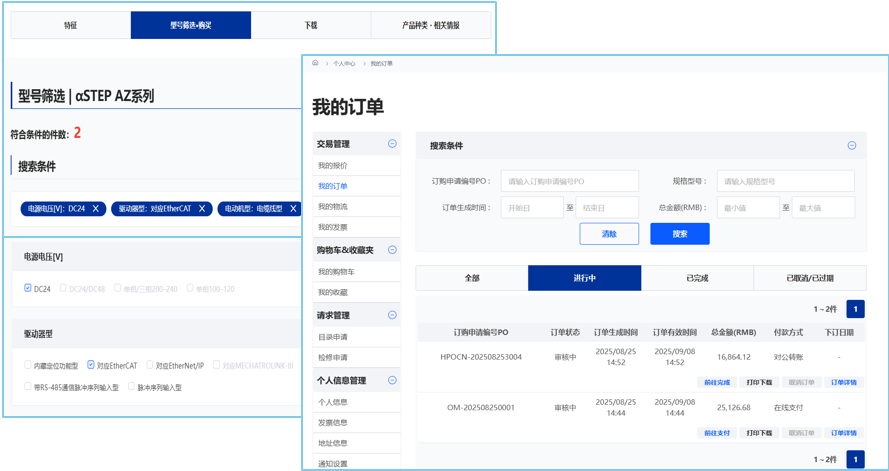
Task: Click 前往完成 for order HPOCN-202508253004
Action: click(716, 382)
